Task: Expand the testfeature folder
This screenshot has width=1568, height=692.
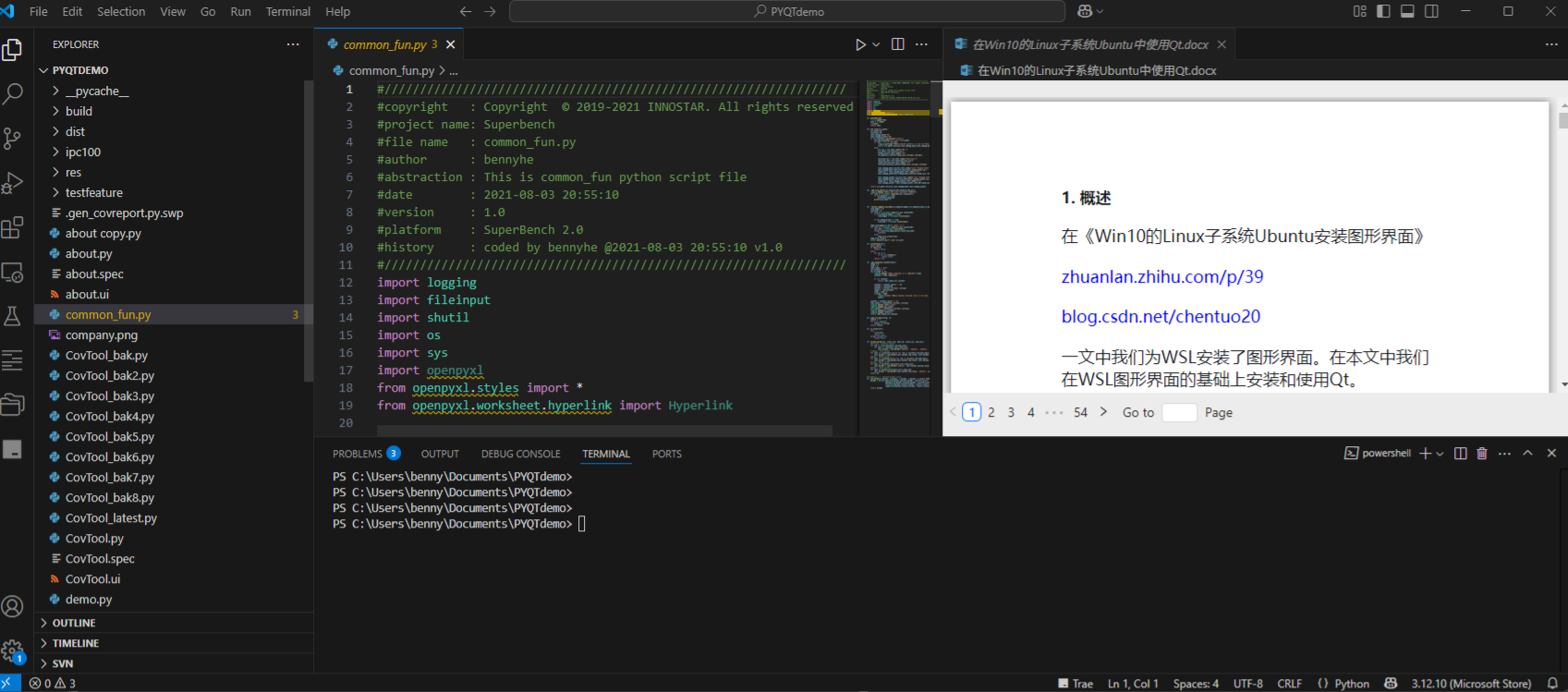Action: [x=93, y=192]
